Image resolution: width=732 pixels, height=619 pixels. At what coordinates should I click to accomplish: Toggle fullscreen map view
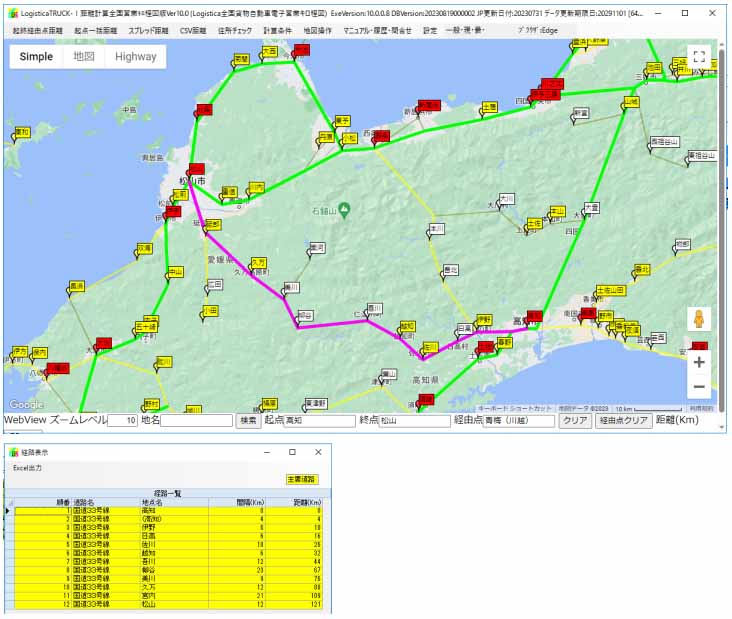click(x=699, y=56)
